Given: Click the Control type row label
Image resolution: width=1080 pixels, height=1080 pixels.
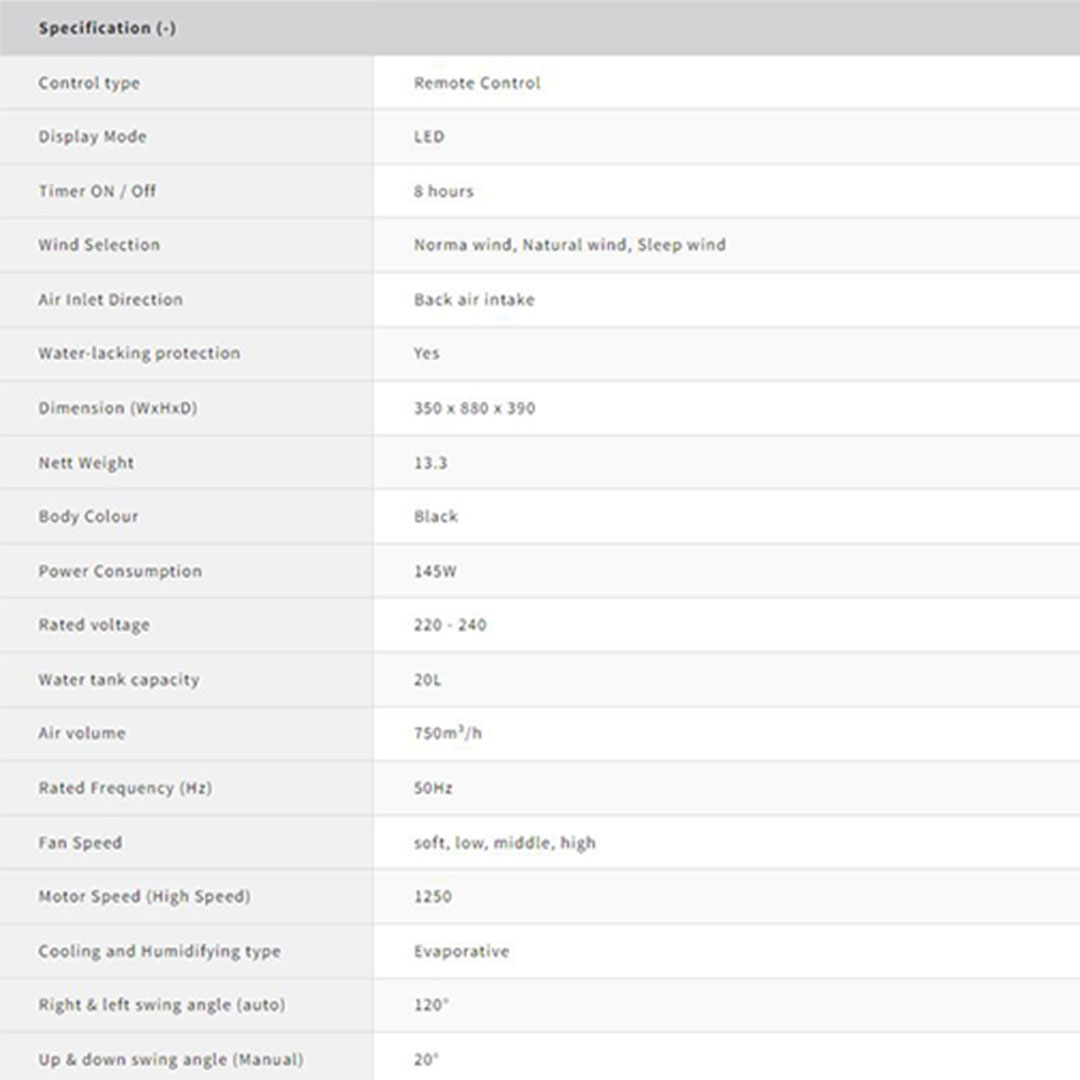Looking at the screenshot, I should pyautogui.click(x=89, y=83).
